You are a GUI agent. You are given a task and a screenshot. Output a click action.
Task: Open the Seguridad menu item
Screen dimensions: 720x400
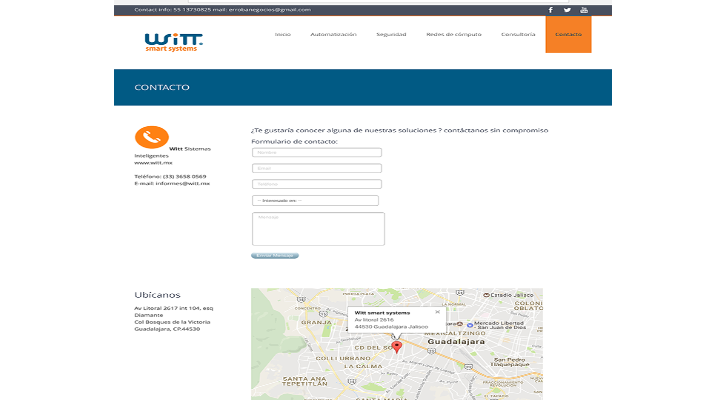tap(391, 34)
